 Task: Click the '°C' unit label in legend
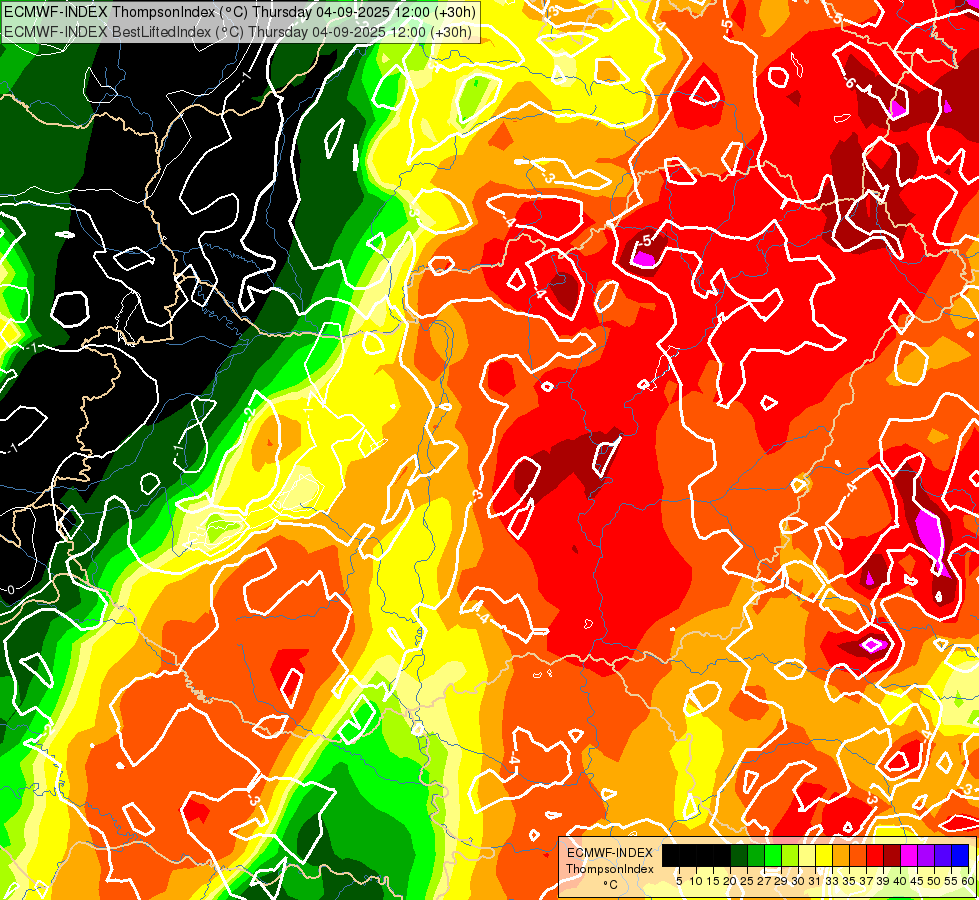(x=611, y=885)
